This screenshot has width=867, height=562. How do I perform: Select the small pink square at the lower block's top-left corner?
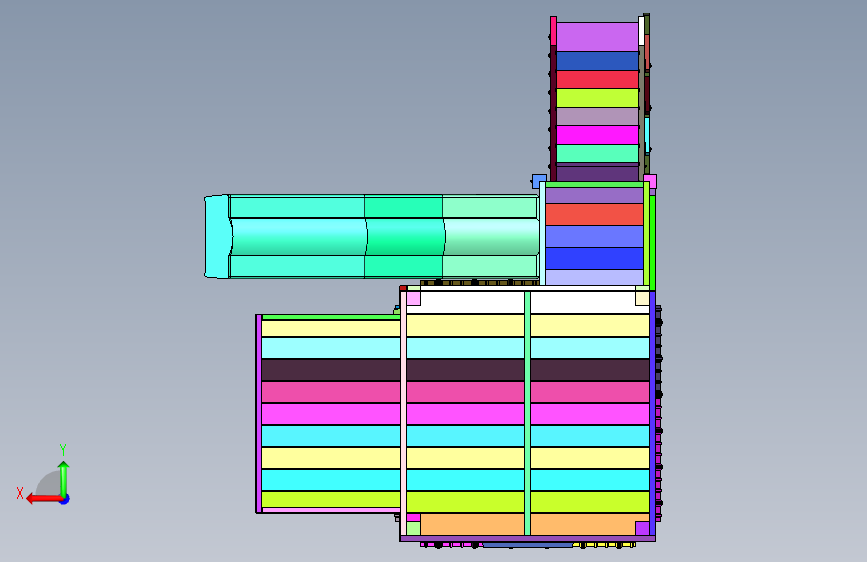pos(414,298)
